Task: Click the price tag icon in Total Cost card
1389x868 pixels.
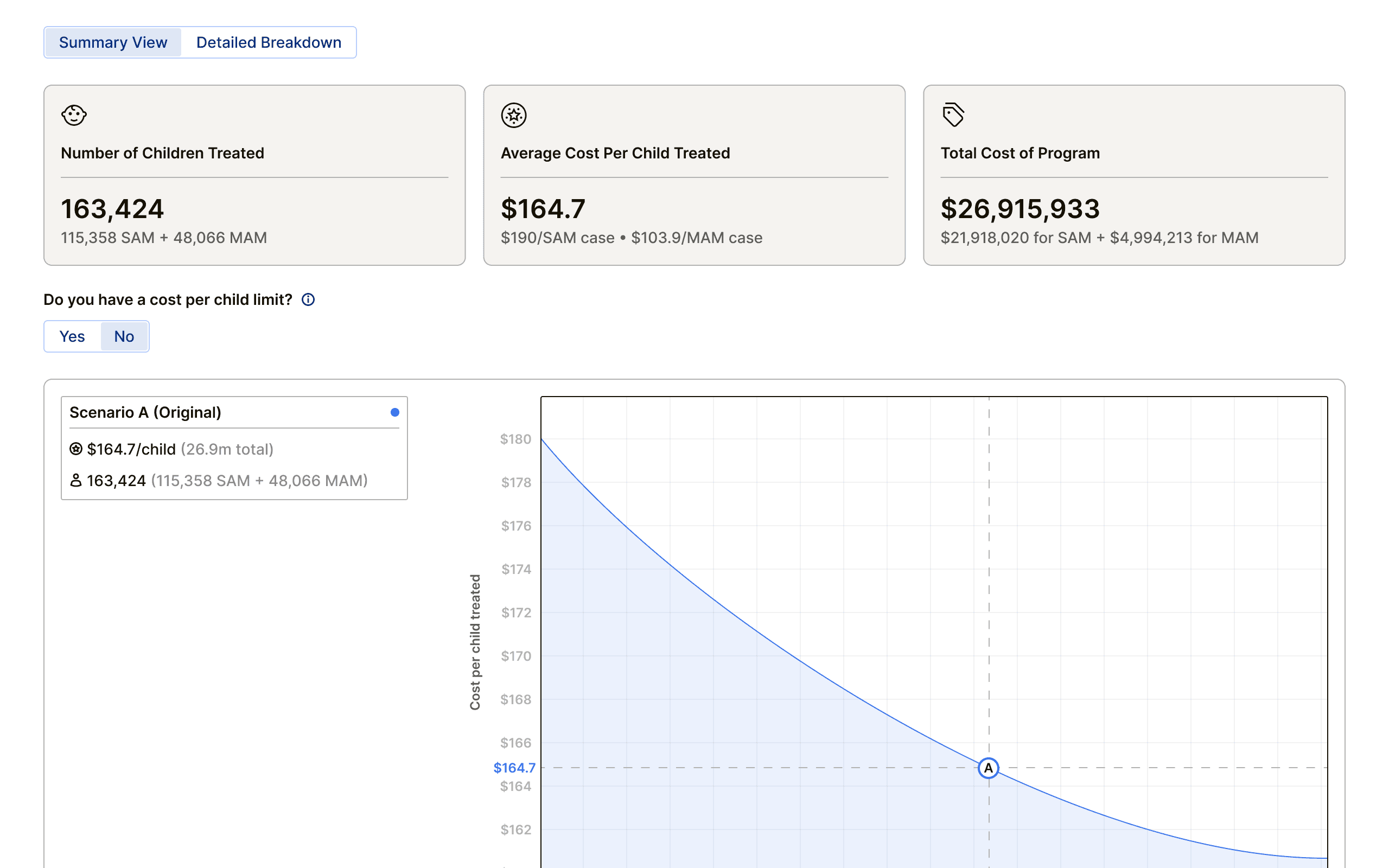Action: [x=953, y=115]
